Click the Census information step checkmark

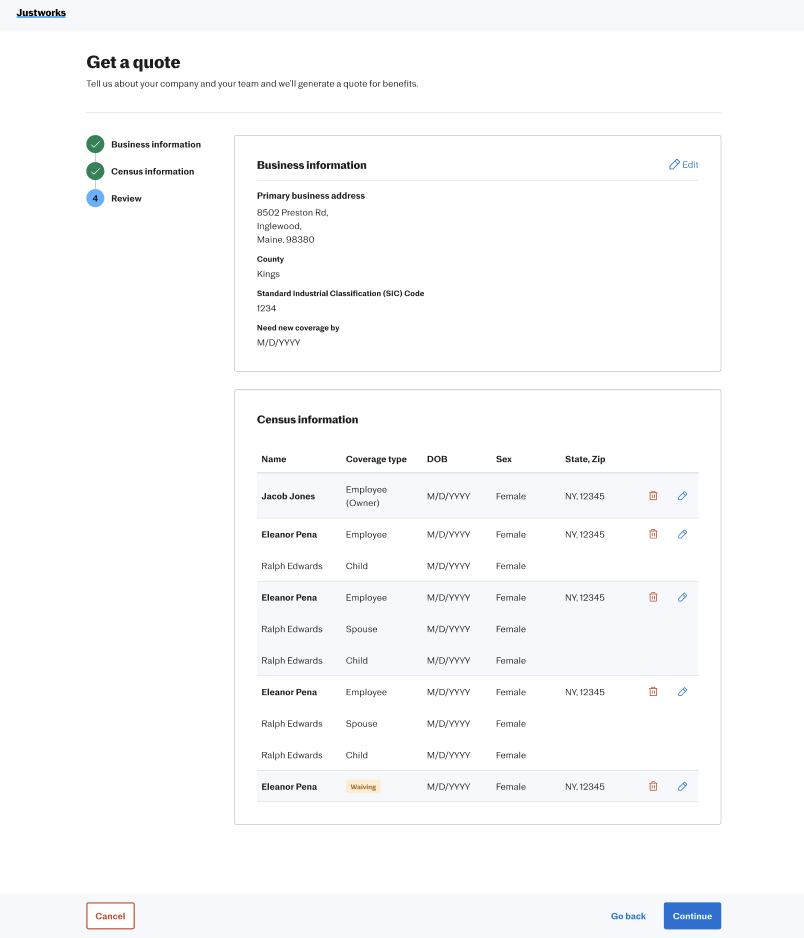(x=95, y=171)
